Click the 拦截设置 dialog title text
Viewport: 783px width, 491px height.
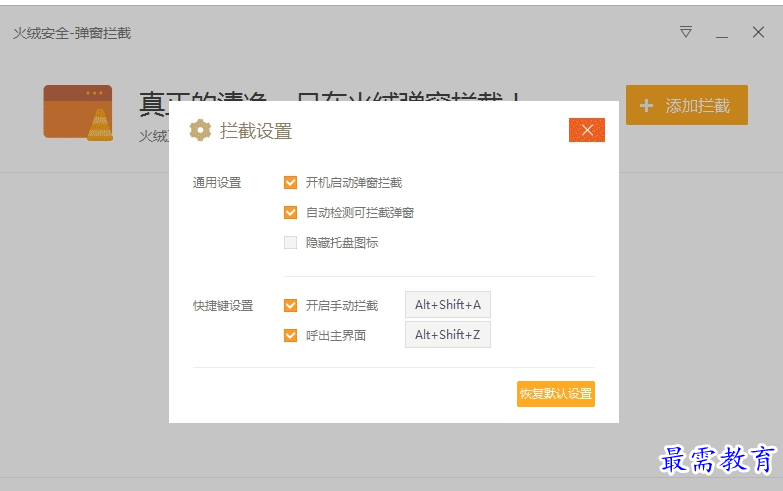click(x=256, y=131)
